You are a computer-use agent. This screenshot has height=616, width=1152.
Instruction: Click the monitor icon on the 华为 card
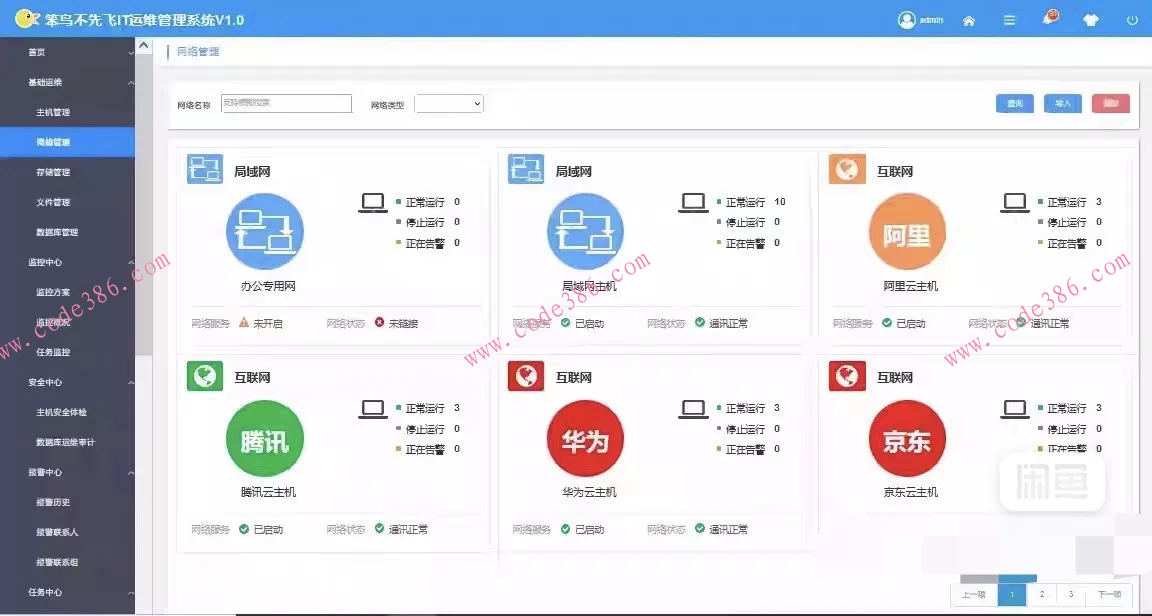693,408
